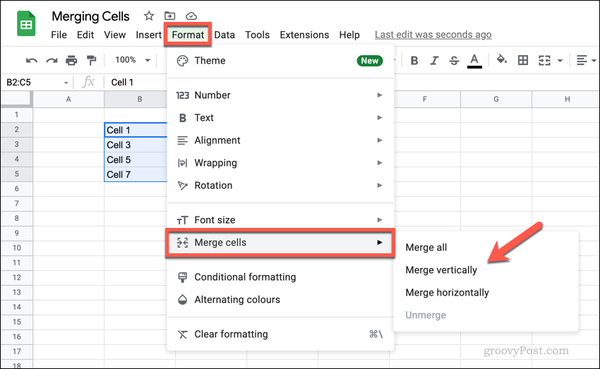Open name box dropdown arrow
Image resolution: width=600 pixels, height=369 pixels.
coord(66,83)
